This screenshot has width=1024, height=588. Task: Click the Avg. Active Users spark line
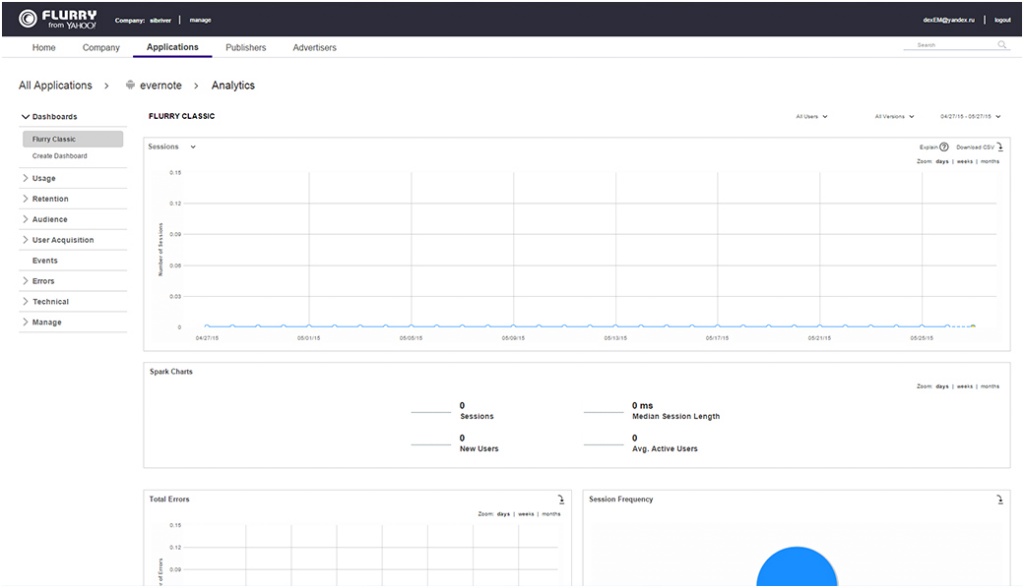pyautogui.click(x=603, y=444)
